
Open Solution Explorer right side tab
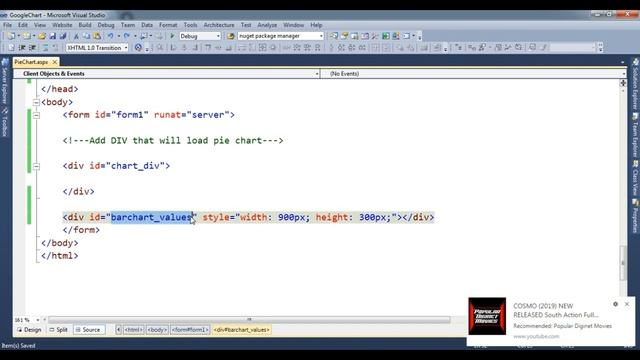(x=636, y=84)
